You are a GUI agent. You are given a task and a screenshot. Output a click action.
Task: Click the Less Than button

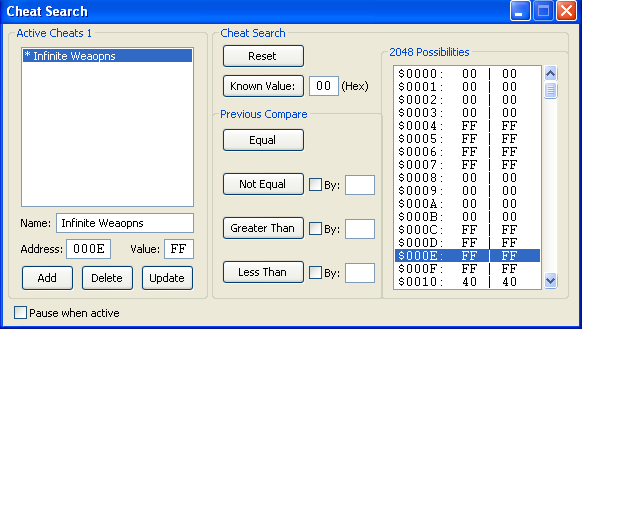[263, 272]
